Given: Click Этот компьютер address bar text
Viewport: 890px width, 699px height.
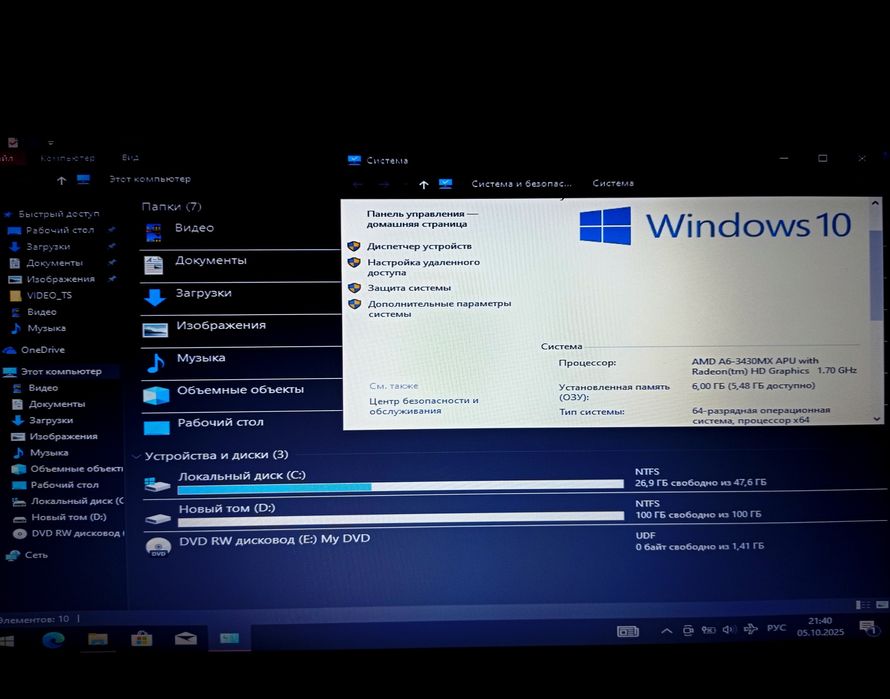Looking at the screenshot, I should coord(150,179).
